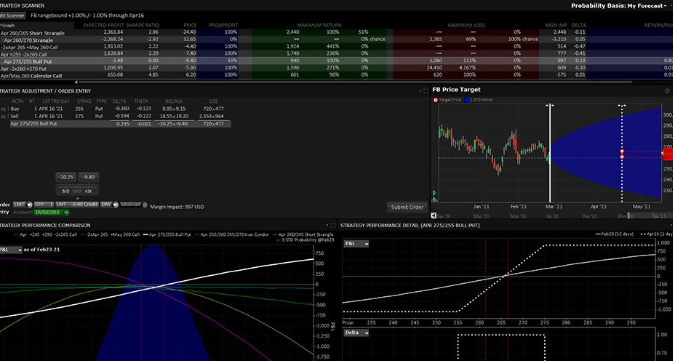Open the account DU dropdown
This screenshot has width=673, height=361.
pyautogui.click(x=52, y=212)
